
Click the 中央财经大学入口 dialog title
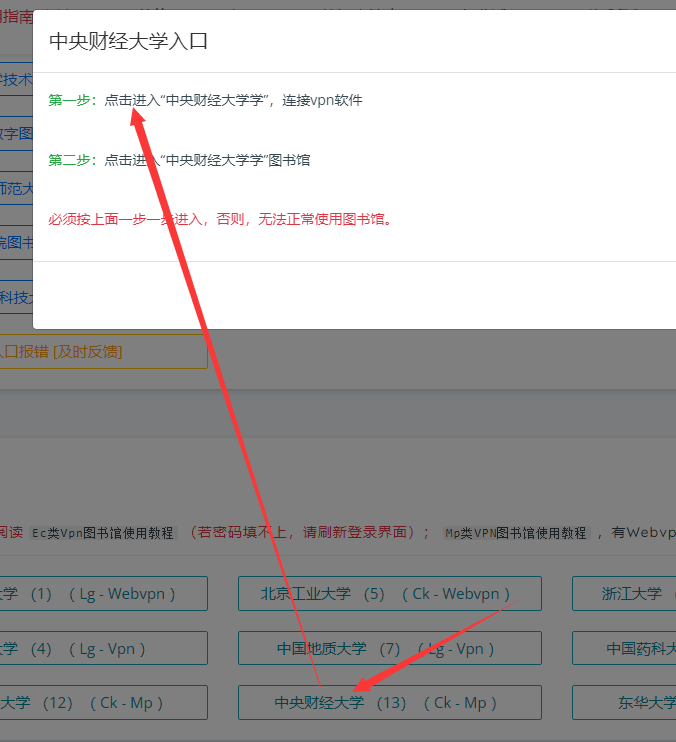coord(128,41)
